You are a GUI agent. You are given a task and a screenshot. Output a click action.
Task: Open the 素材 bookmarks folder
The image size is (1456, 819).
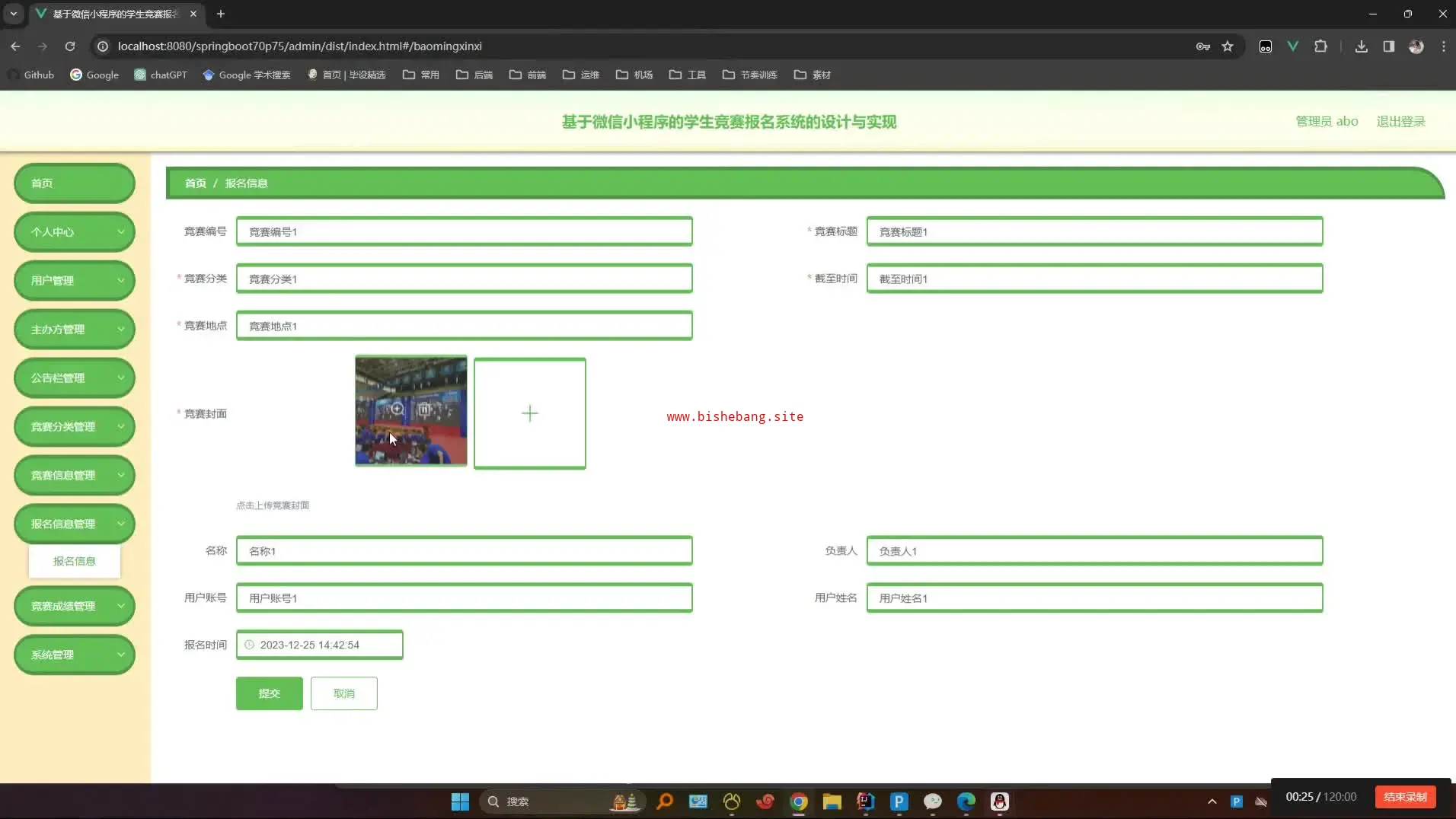pyautogui.click(x=813, y=75)
